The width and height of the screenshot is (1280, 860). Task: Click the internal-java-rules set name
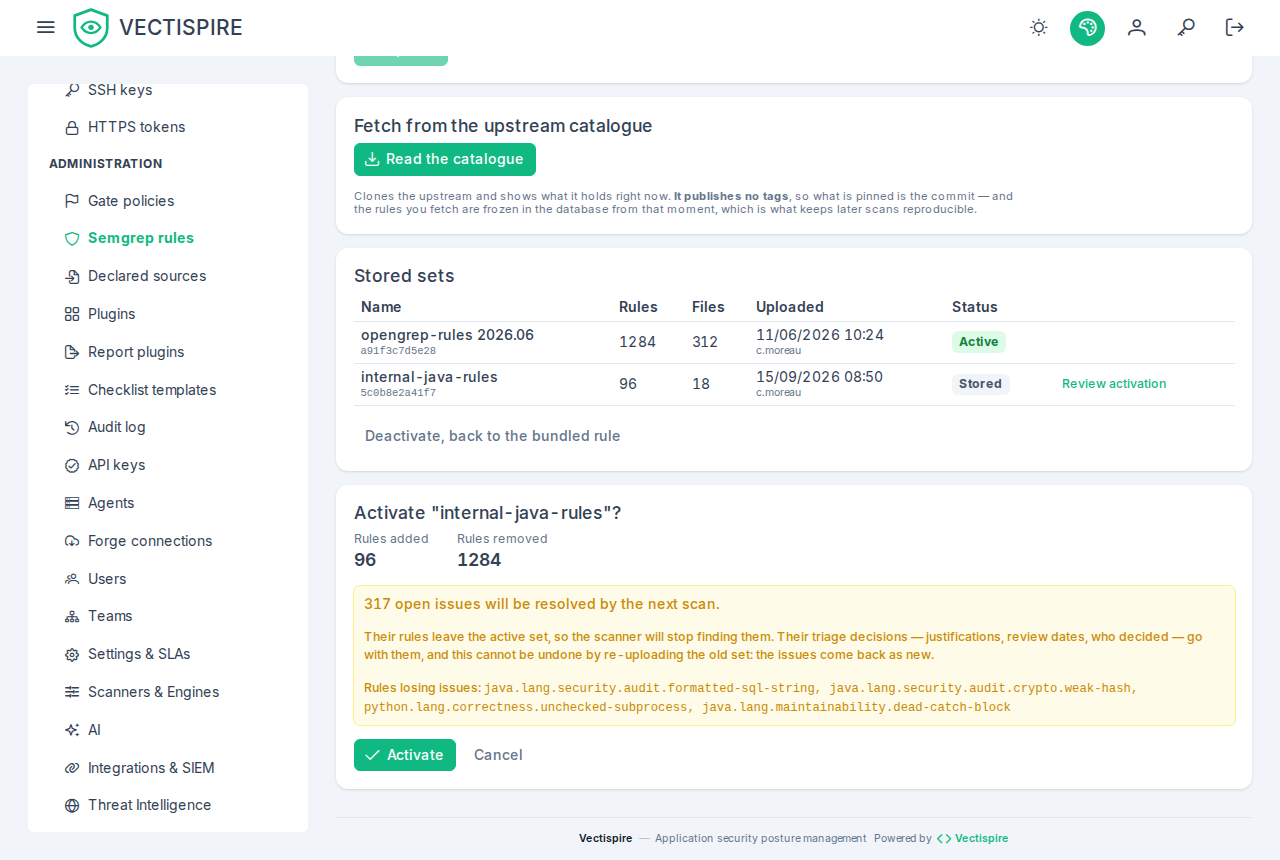(x=429, y=377)
